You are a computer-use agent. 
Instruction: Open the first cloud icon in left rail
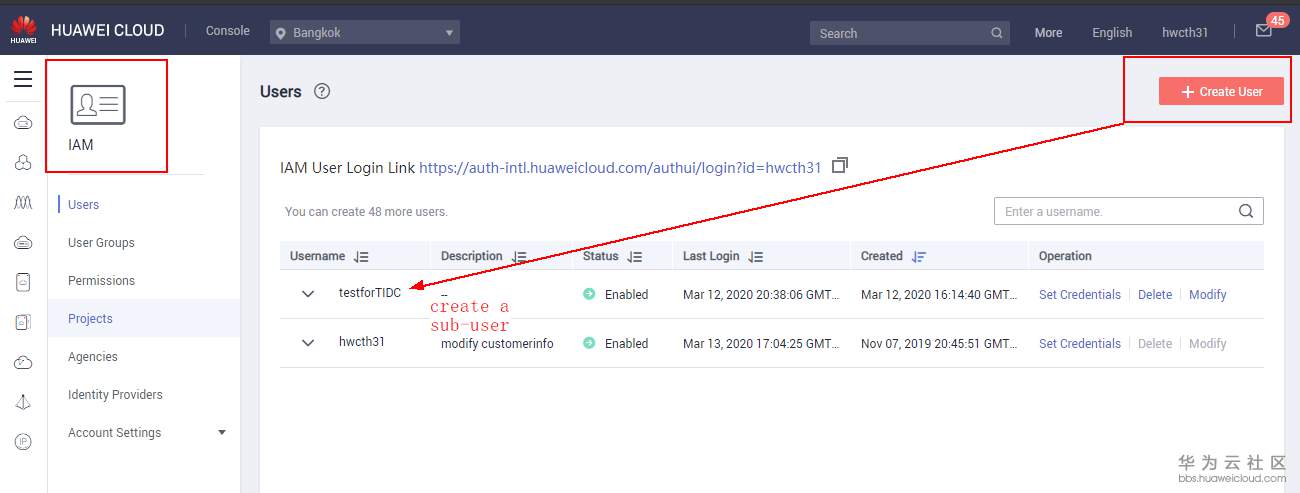click(x=23, y=123)
